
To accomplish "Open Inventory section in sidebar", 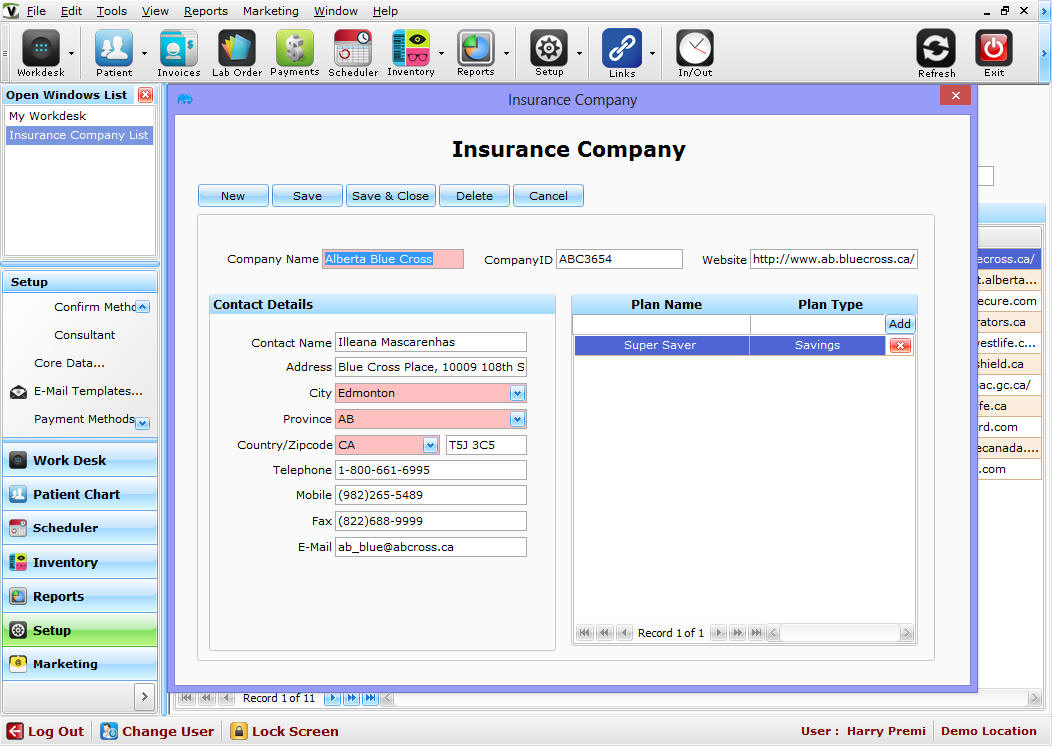I will [80, 562].
